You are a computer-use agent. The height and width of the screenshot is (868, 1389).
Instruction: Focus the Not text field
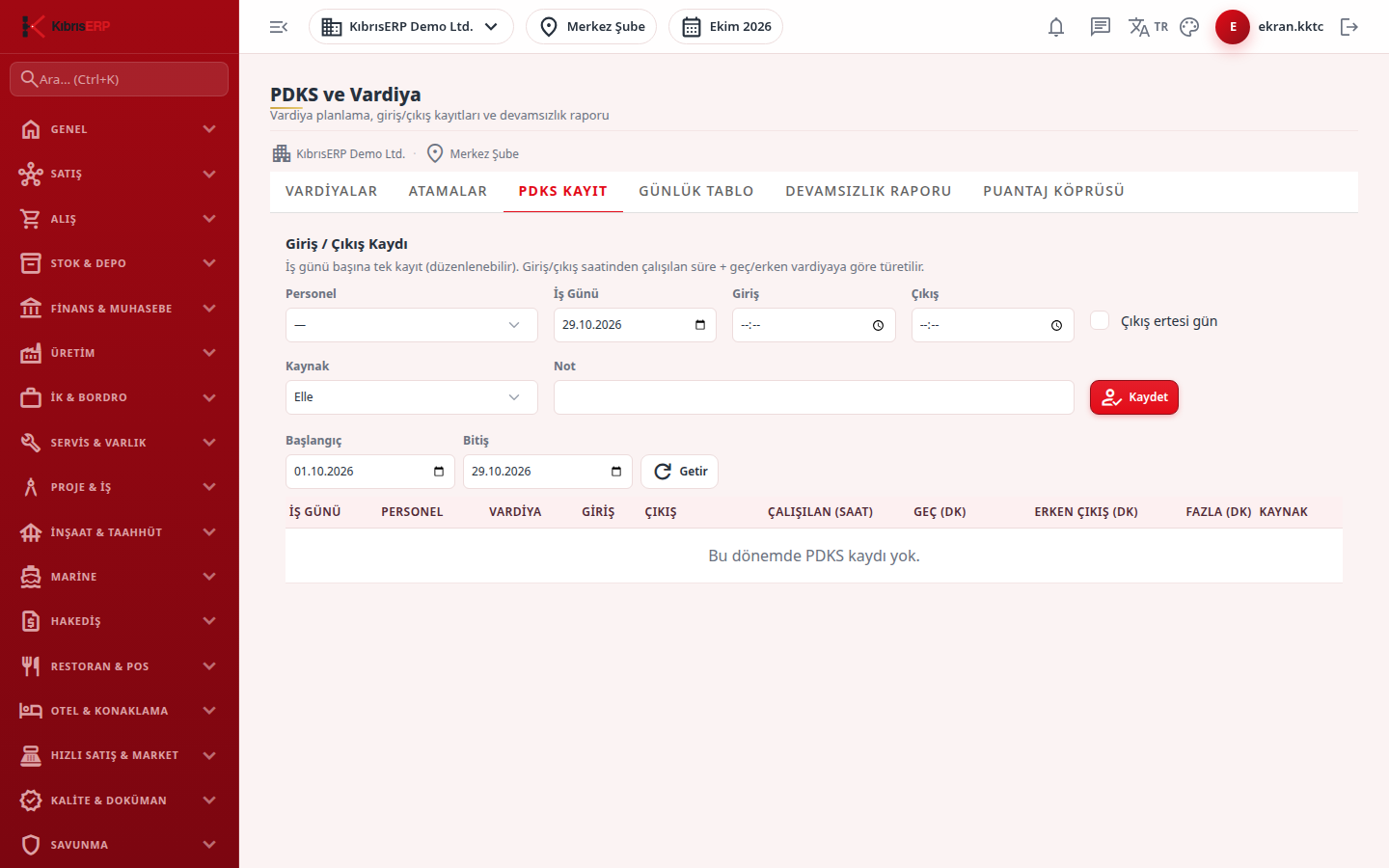pyautogui.click(x=814, y=397)
